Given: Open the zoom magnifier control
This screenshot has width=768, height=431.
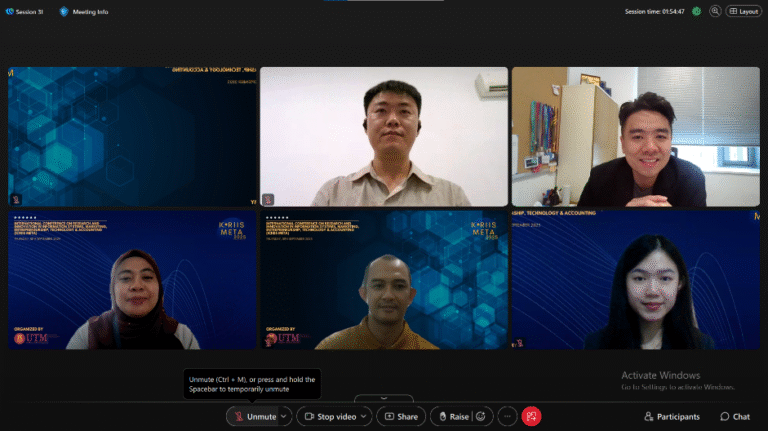Looking at the screenshot, I should [715, 11].
